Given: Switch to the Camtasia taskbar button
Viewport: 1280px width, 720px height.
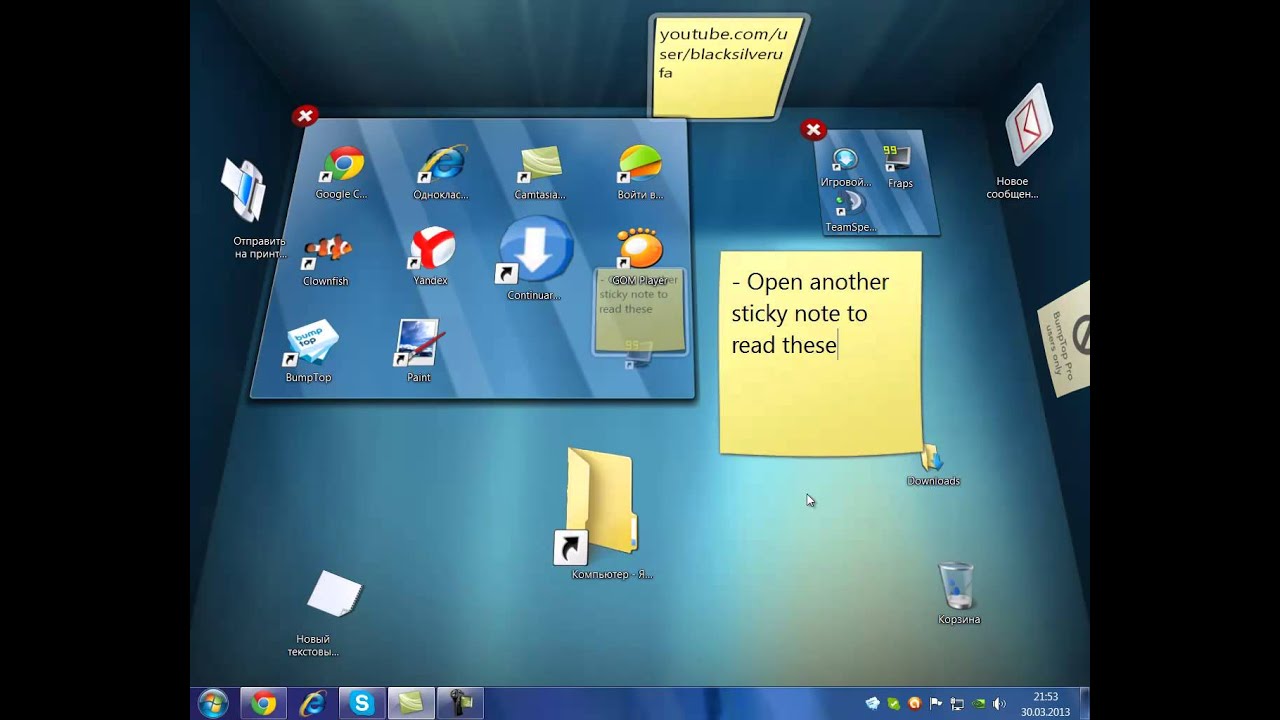Looking at the screenshot, I should pyautogui.click(x=411, y=704).
